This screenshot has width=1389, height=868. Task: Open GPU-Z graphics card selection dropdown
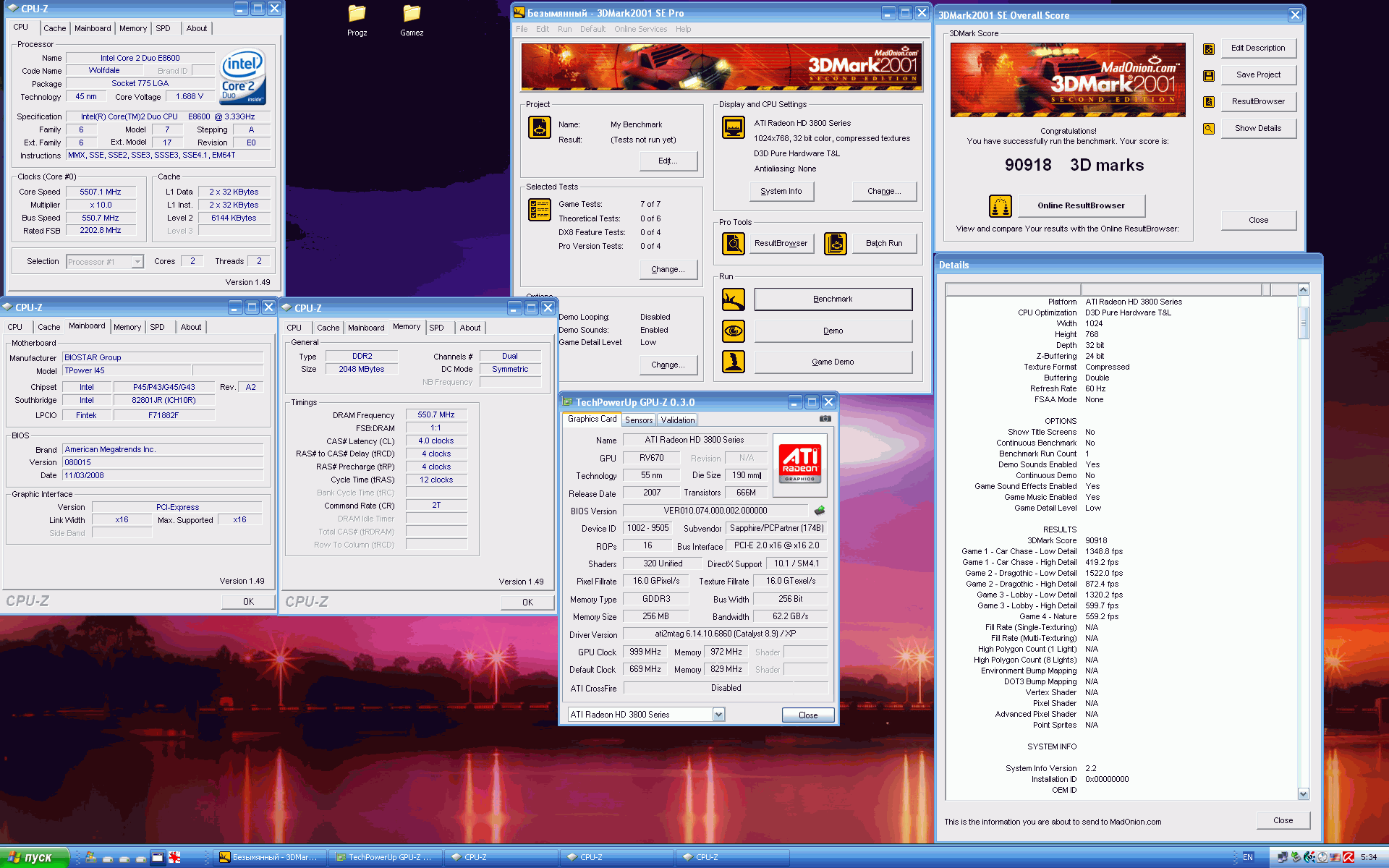pyautogui.click(x=718, y=715)
